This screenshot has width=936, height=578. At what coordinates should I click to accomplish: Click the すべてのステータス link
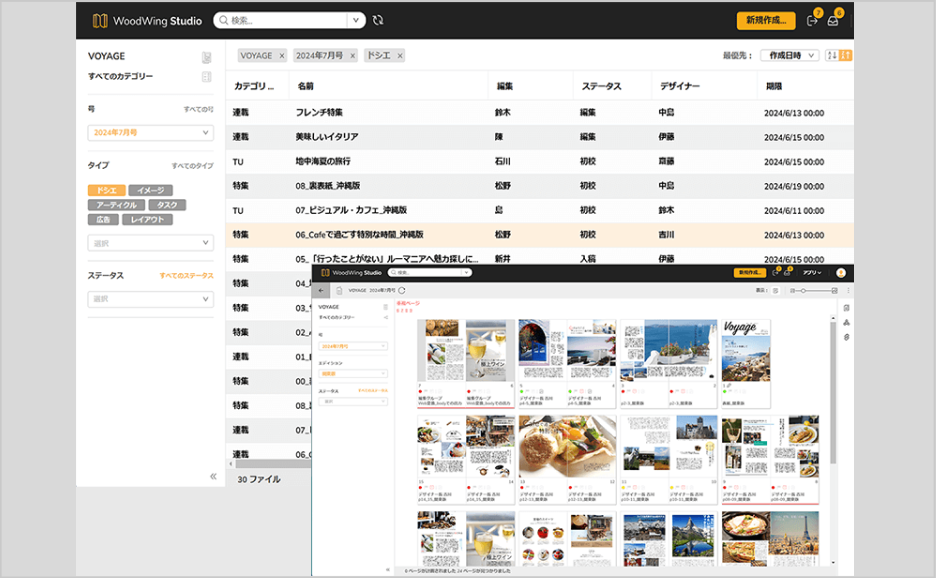pos(186,276)
